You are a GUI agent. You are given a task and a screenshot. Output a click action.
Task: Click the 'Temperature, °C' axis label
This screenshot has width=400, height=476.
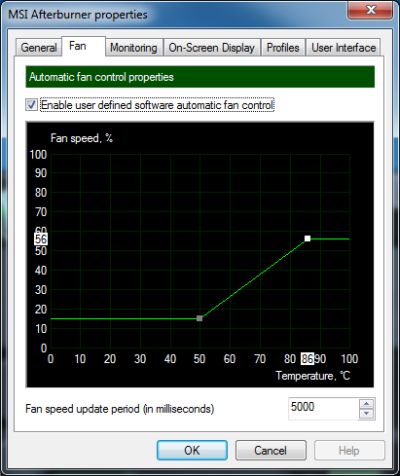pyautogui.click(x=313, y=376)
